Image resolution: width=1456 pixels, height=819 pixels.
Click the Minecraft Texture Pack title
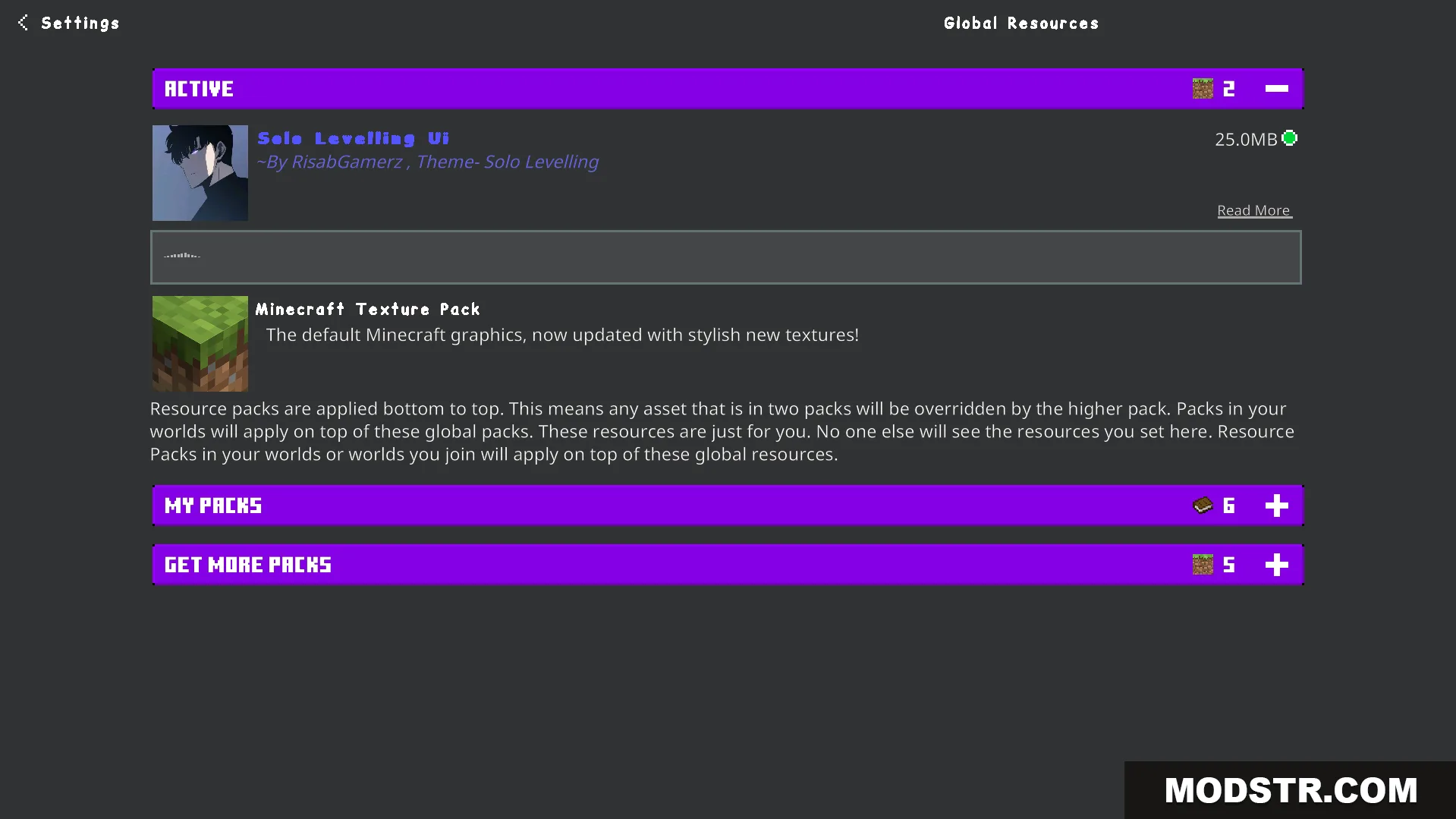point(368,309)
